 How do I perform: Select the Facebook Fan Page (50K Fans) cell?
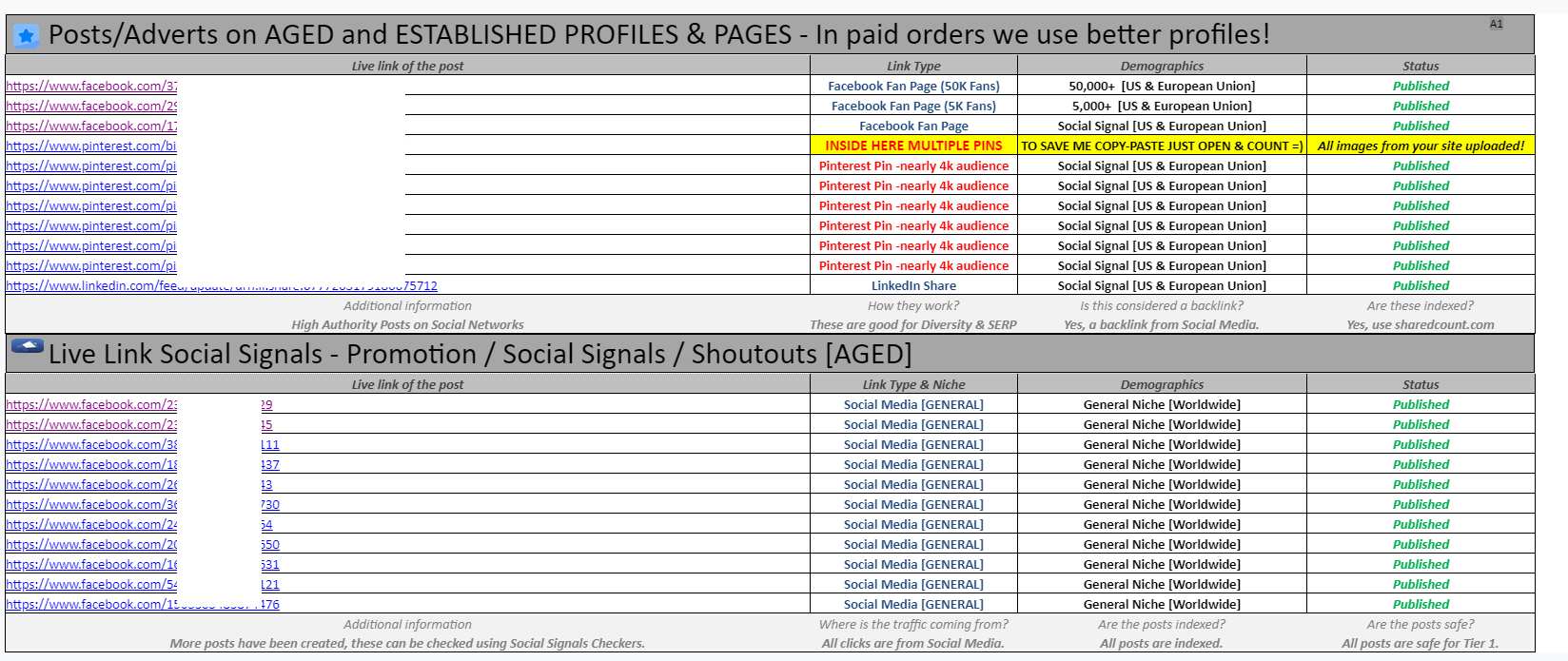pyautogui.click(x=913, y=86)
